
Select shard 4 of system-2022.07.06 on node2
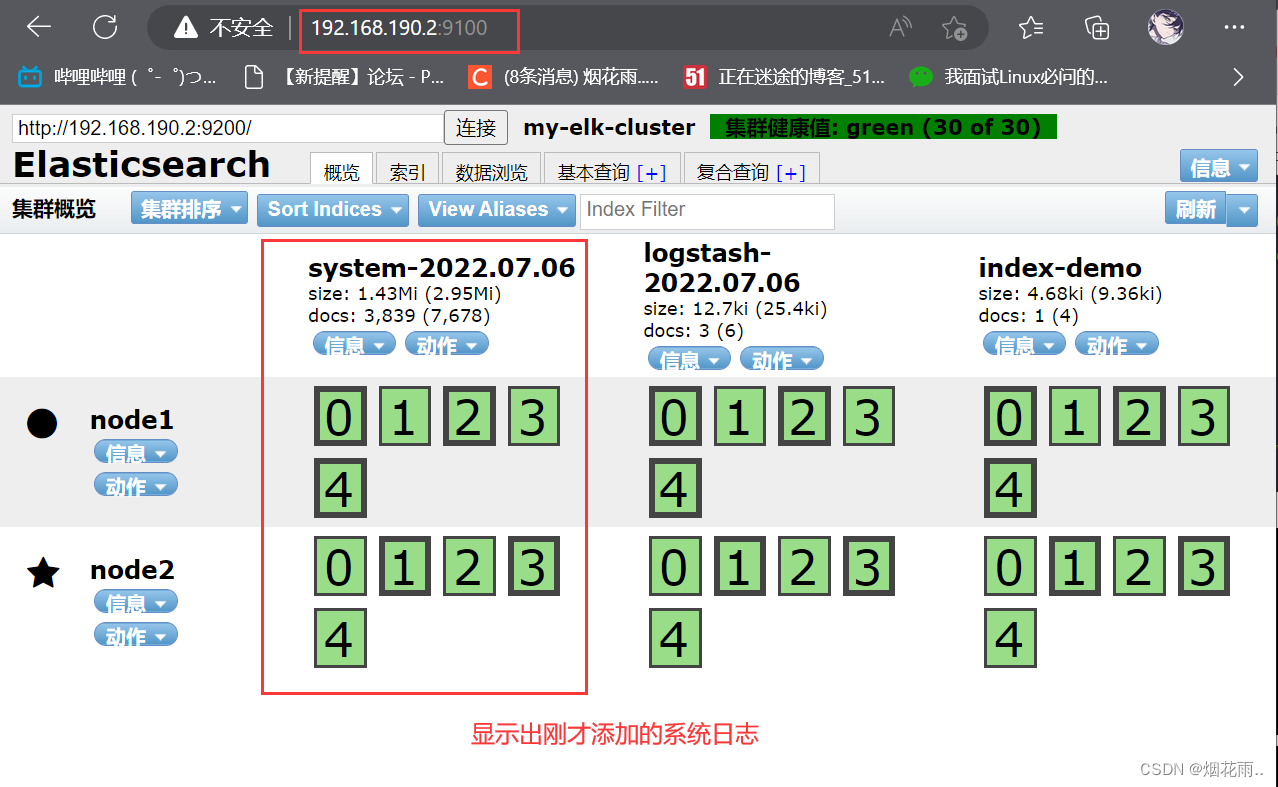(340, 637)
